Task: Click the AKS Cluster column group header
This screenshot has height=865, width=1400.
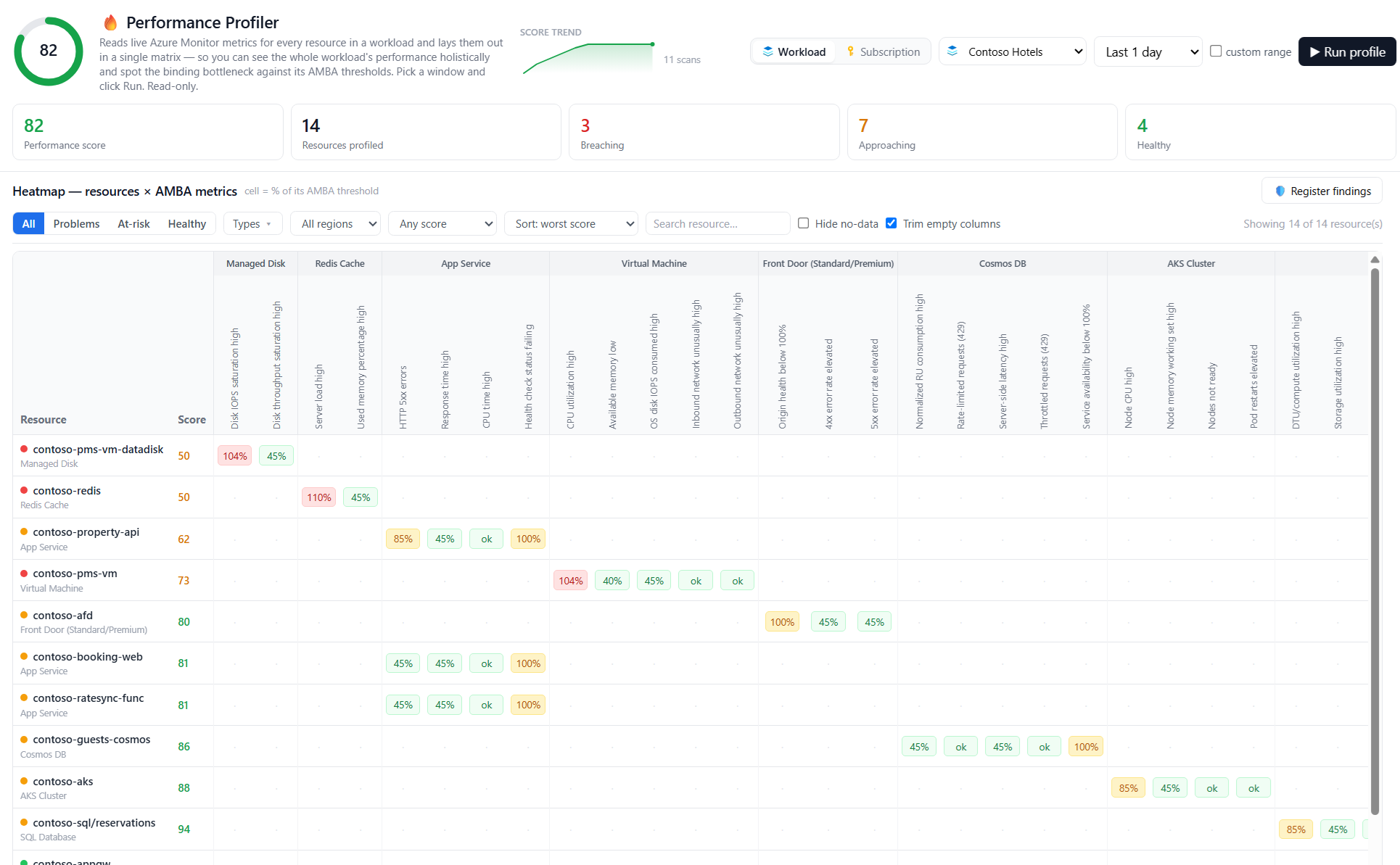Action: (x=1191, y=263)
